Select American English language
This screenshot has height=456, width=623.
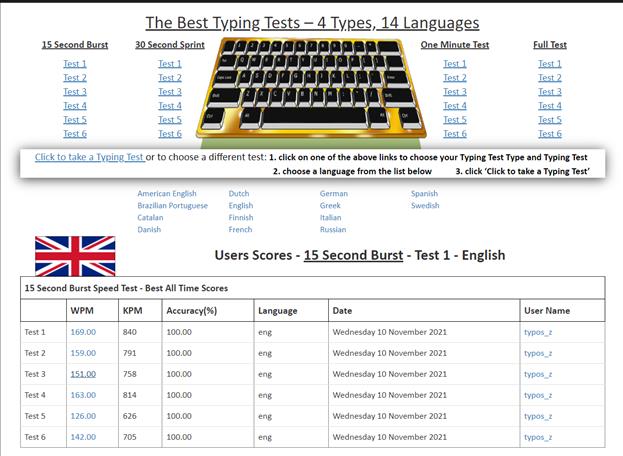click(x=168, y=194)
